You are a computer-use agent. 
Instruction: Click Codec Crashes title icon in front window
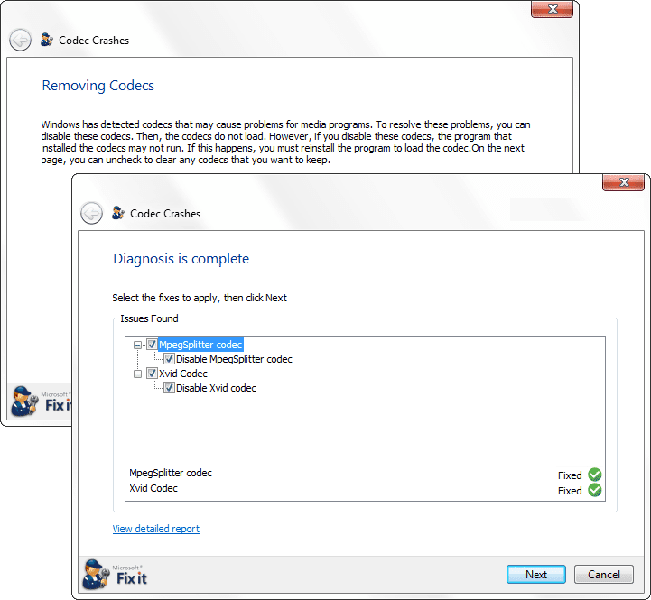tap(118, 213)
